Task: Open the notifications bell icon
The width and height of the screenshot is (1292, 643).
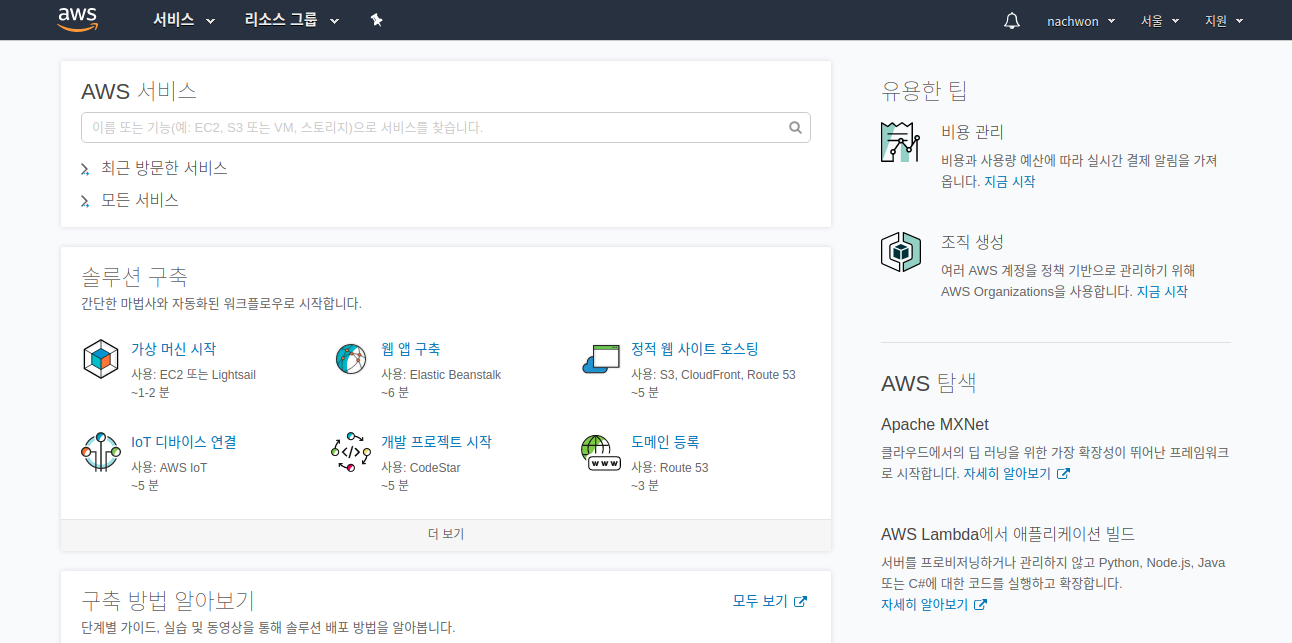Action: [1011, 20]
